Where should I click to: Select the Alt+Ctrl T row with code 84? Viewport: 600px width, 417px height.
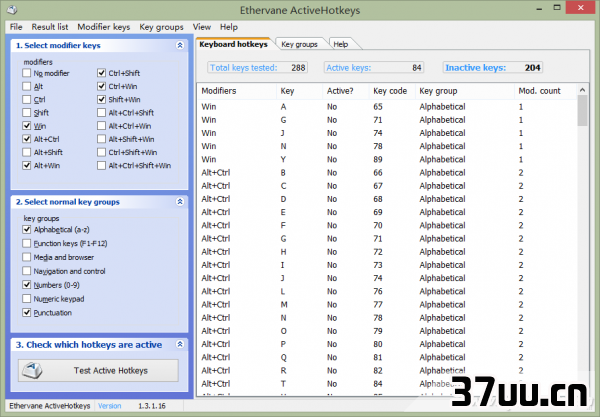pos(387,384)
